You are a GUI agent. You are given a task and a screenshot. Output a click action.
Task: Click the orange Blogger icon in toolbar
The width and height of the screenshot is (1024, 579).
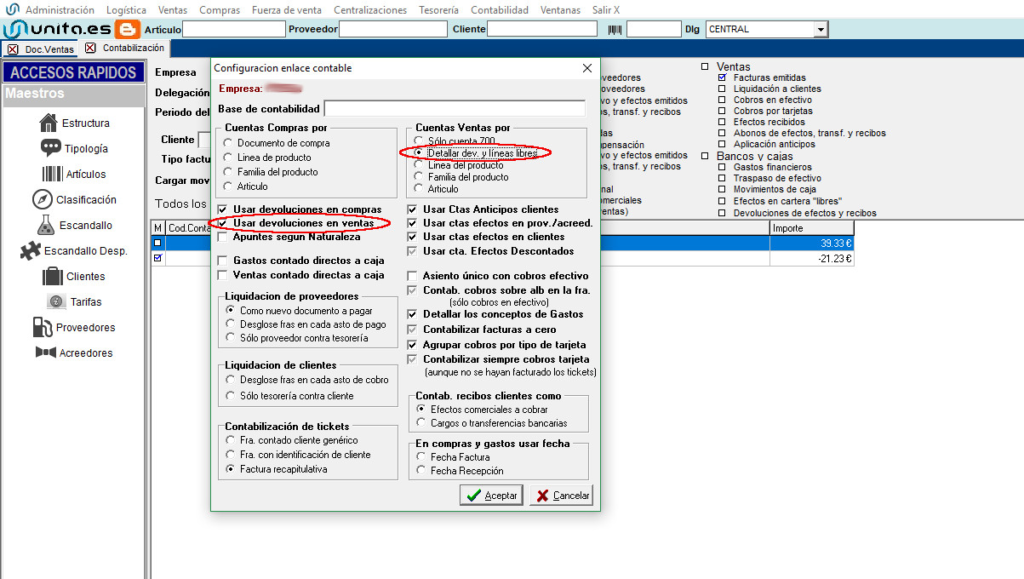click(127, 29)
